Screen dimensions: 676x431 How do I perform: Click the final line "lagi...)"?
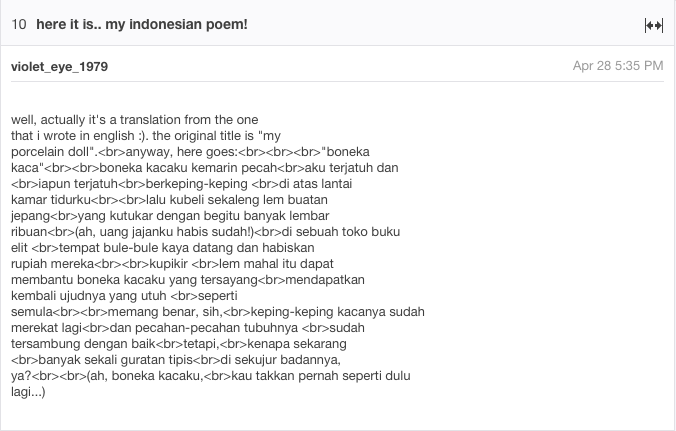[28, 391]
